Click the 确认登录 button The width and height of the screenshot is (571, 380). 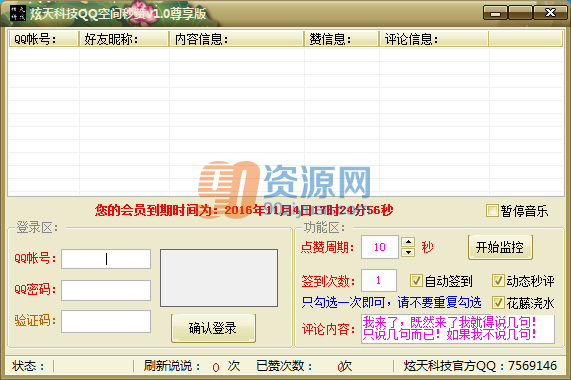pyautogui.click(x=213, y=328)
